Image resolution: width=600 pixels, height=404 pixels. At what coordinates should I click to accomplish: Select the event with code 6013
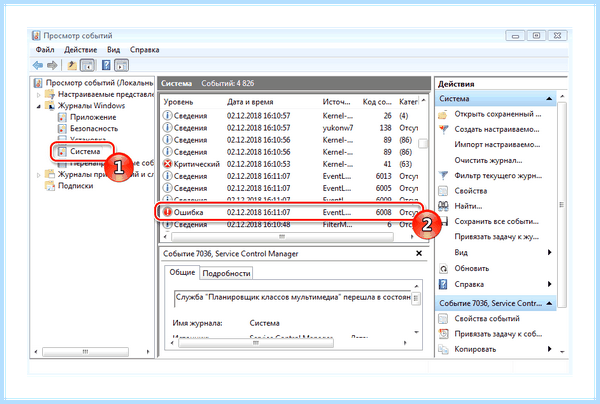point(290,176)
